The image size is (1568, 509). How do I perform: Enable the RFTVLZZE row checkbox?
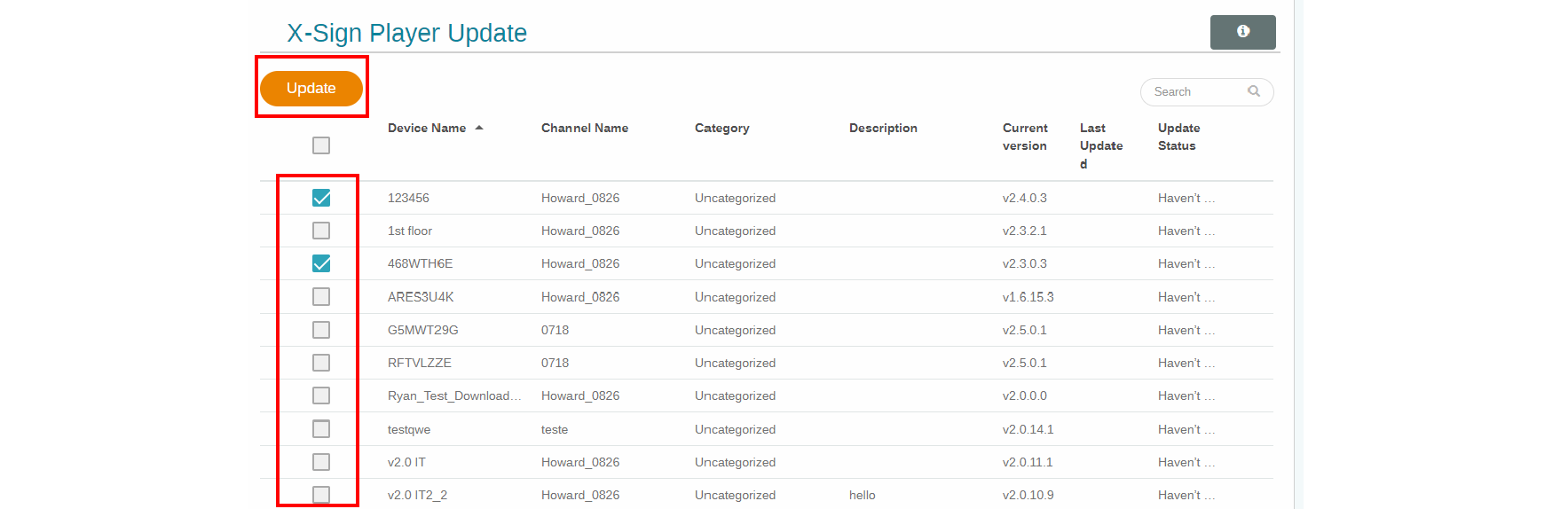click(321, 363)
